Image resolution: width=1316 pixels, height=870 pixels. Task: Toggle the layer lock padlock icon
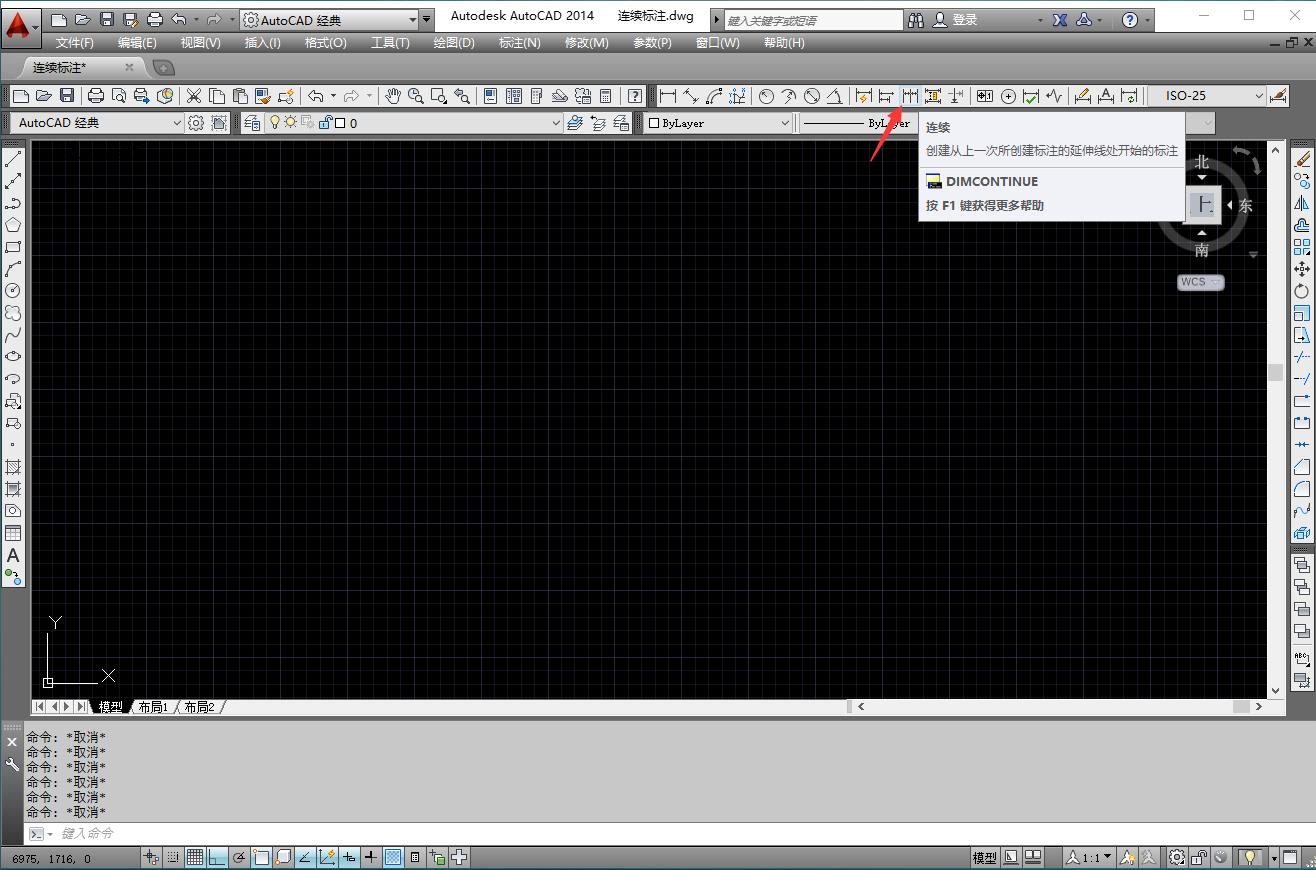coord(326,122)
